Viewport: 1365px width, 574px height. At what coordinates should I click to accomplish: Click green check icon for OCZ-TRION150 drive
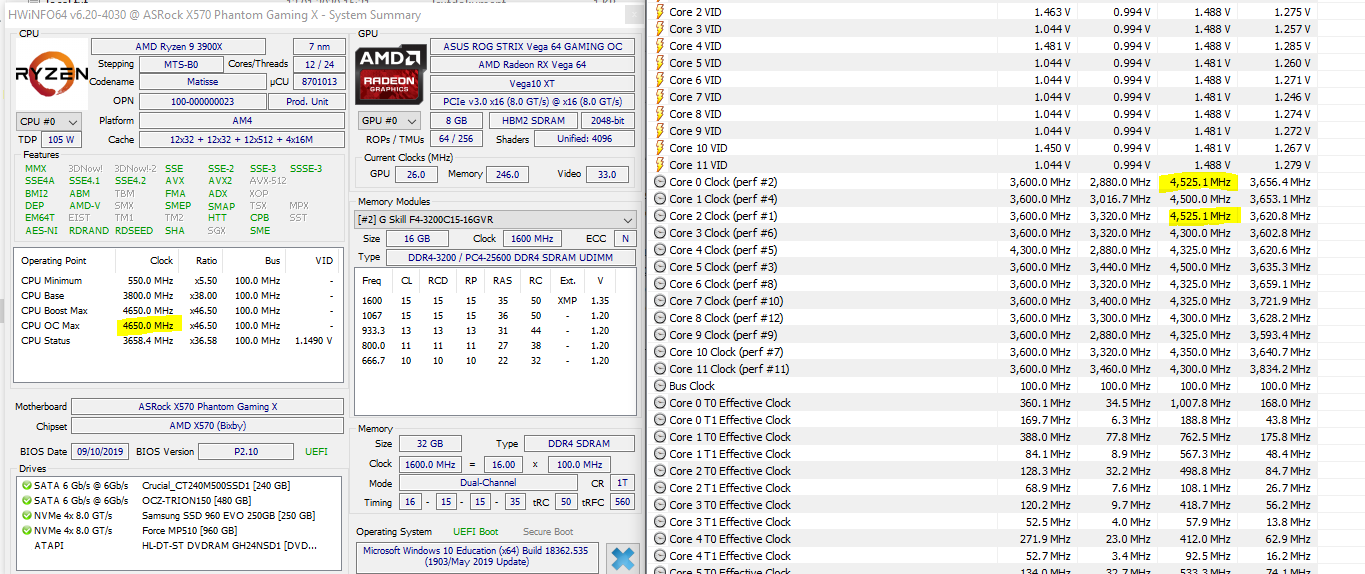click(x=26, y=500)
